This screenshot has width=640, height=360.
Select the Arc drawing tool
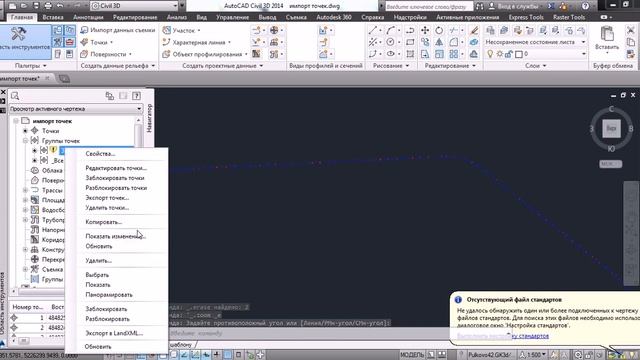click(390, 31)
